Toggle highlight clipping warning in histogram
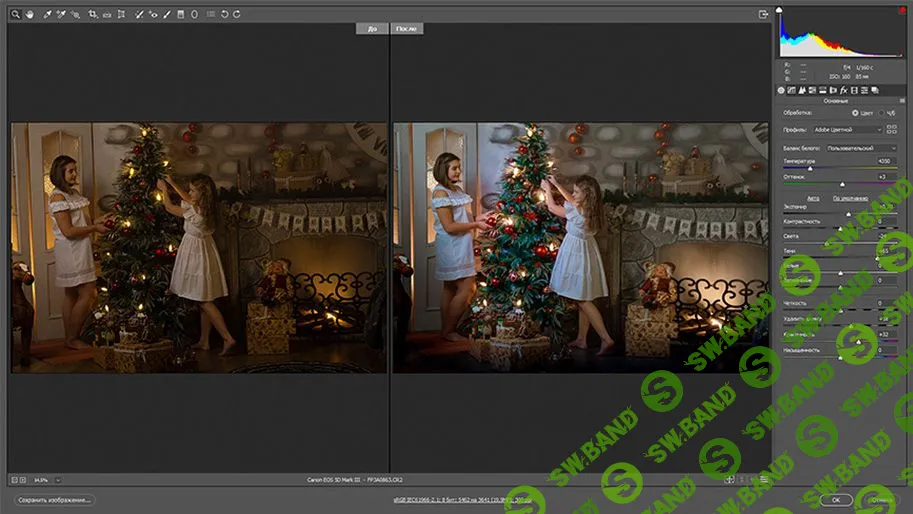 [x=902, y=10]
